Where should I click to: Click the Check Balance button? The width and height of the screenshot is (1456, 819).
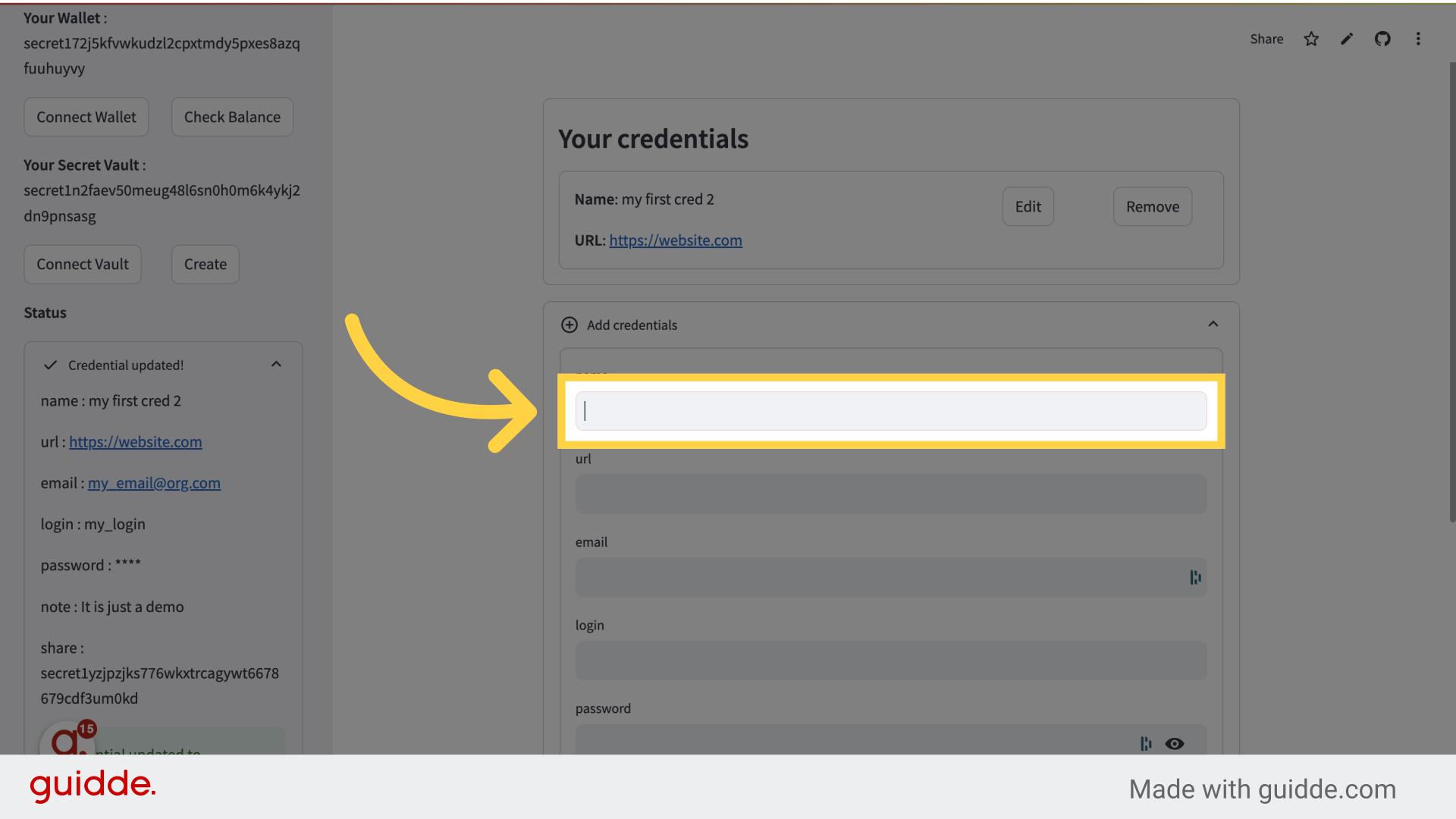pyautogui.click(x=232, y=116)
